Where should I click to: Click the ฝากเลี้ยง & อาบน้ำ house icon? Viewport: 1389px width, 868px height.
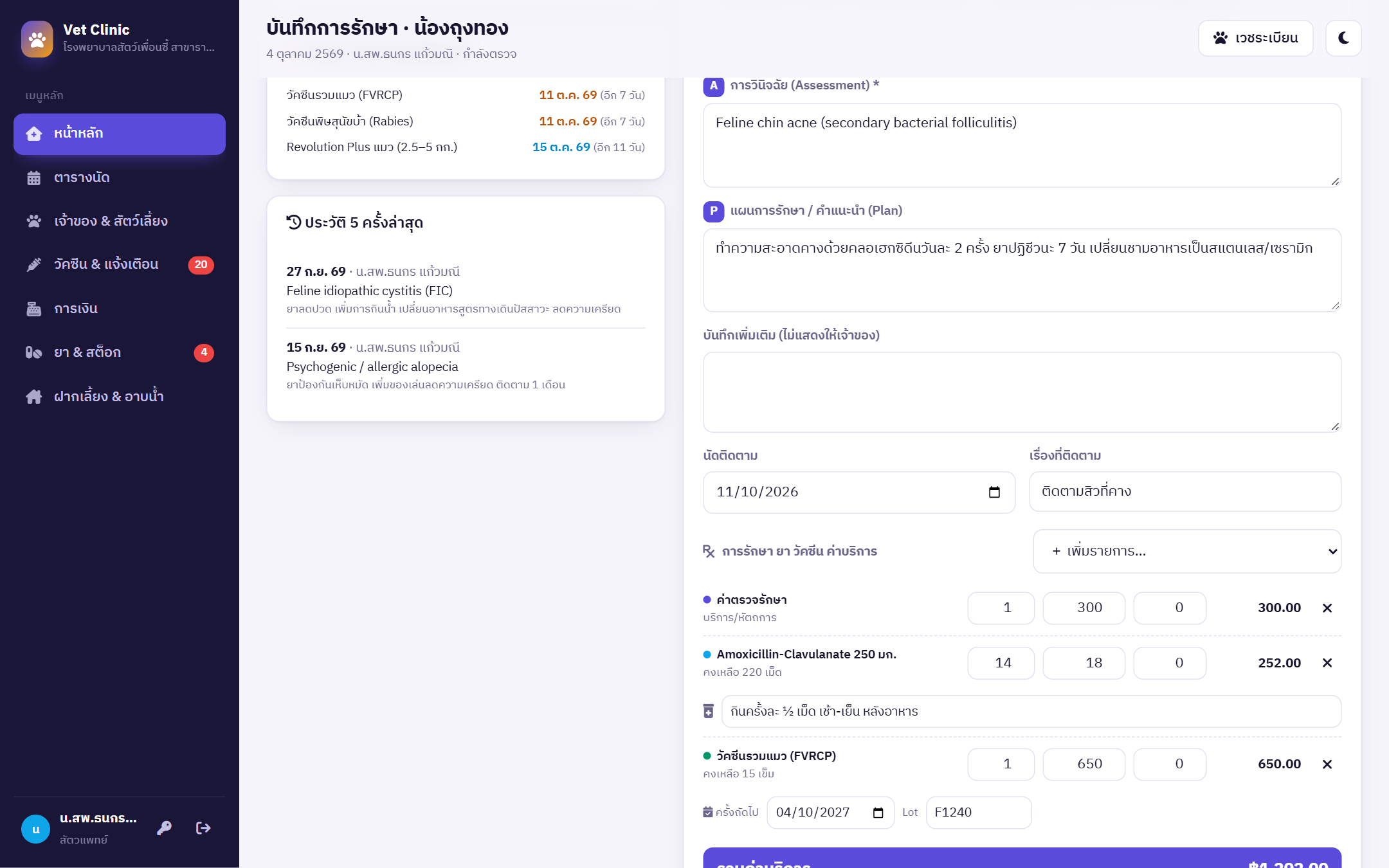tap(34, 397)
